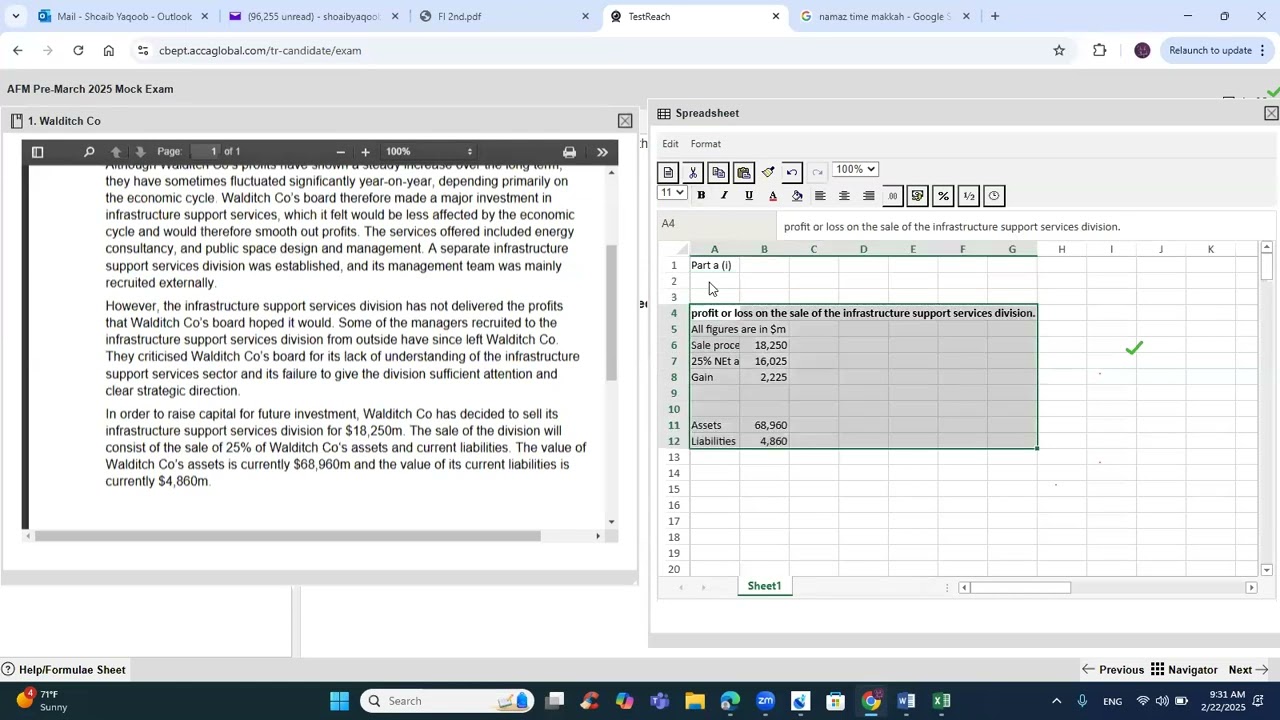Undo the last spreadsheet action
This screenshot has width=1280, height=720.
point(792,172)
